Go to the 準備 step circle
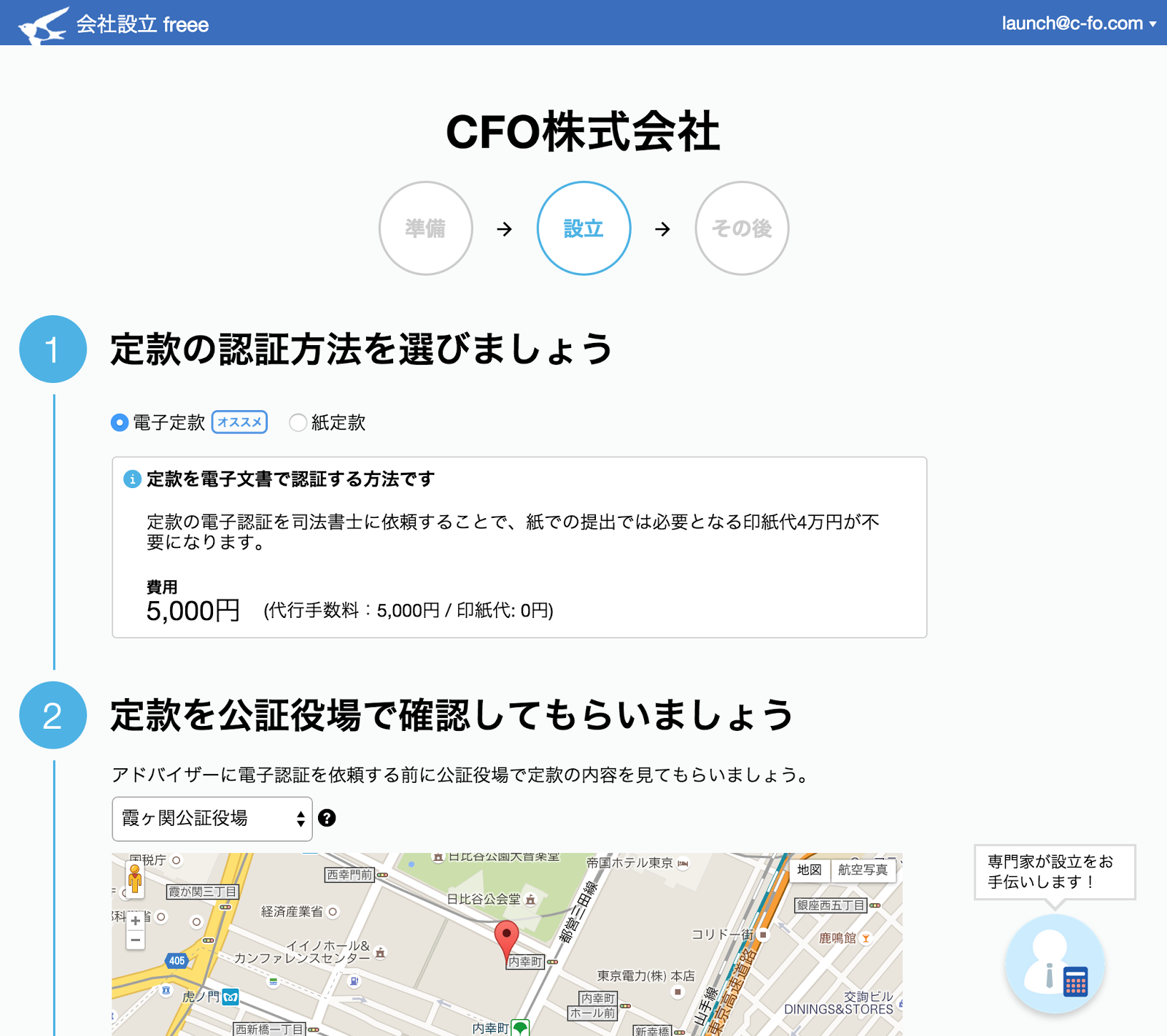Screen dimensions: 1167x1036 pyautogui.click(x=425, y=228)
